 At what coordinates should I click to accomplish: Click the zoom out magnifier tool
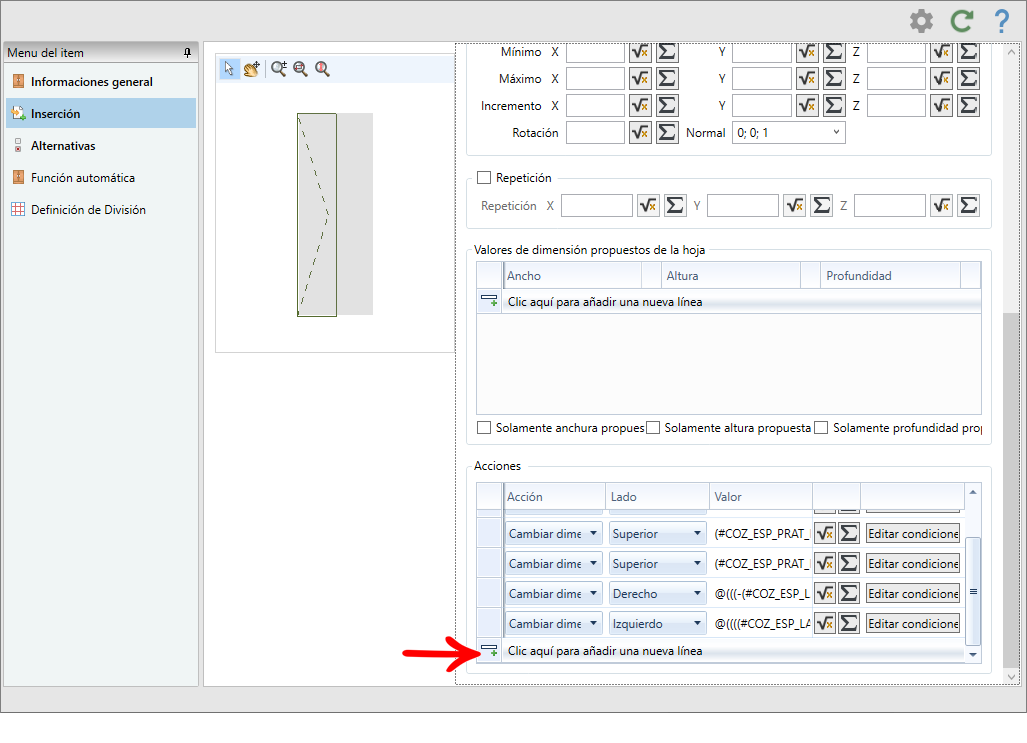tap(301, 68)
